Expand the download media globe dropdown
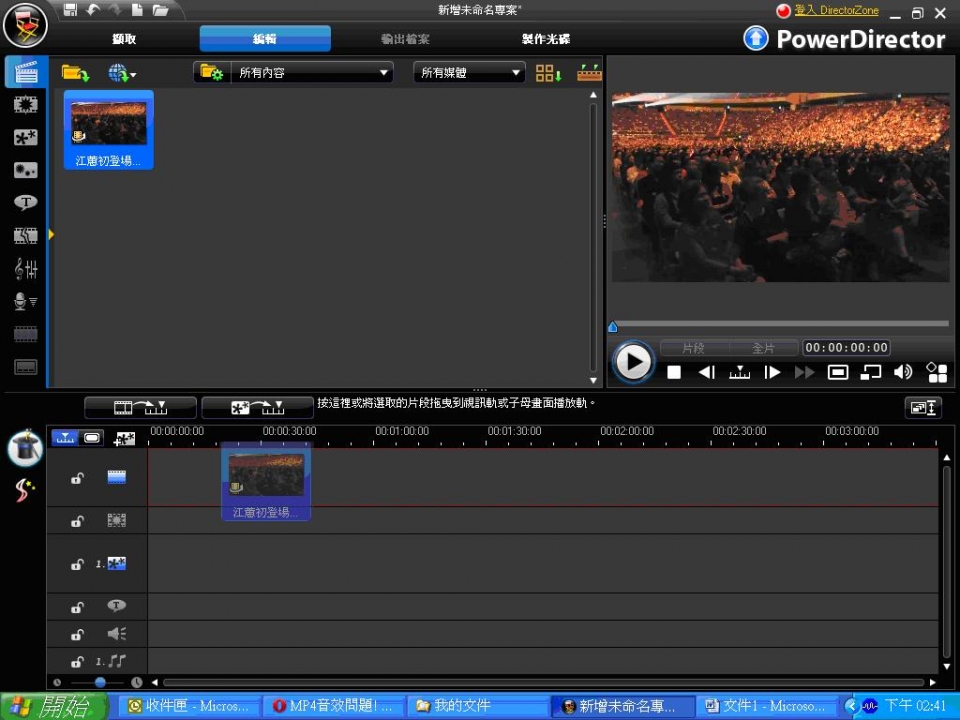This screenshot has height=720, width=960. (122, 73)
